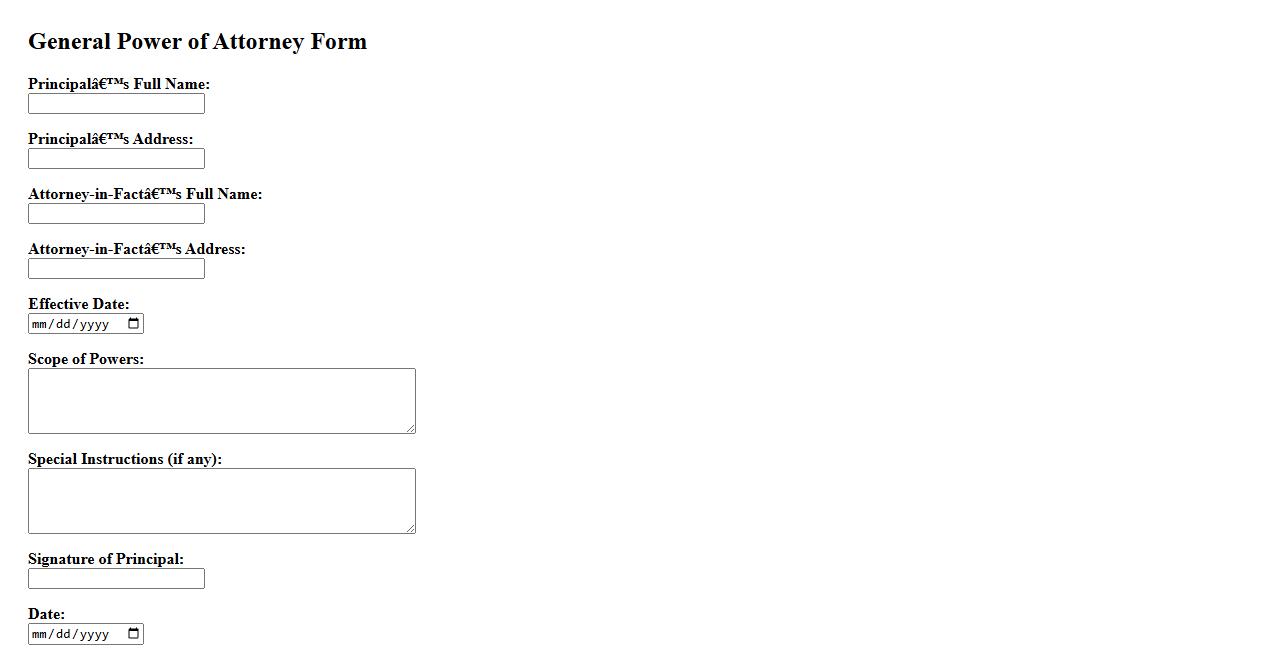The width and height of the screenshot is (1278, 650).
Task: Focus the Special Instructions text area
Action: coord(221,500)
